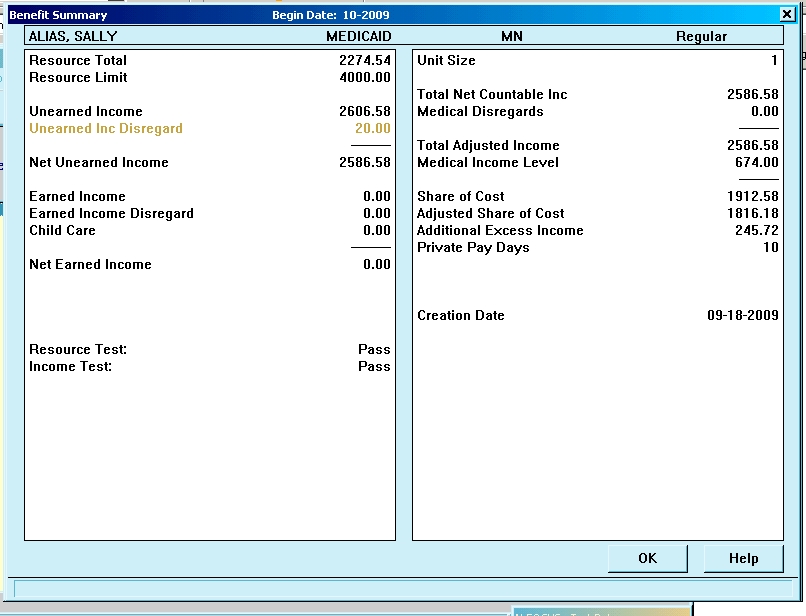Click the OK button
The image size is (806, 616).
coord(647,558)
